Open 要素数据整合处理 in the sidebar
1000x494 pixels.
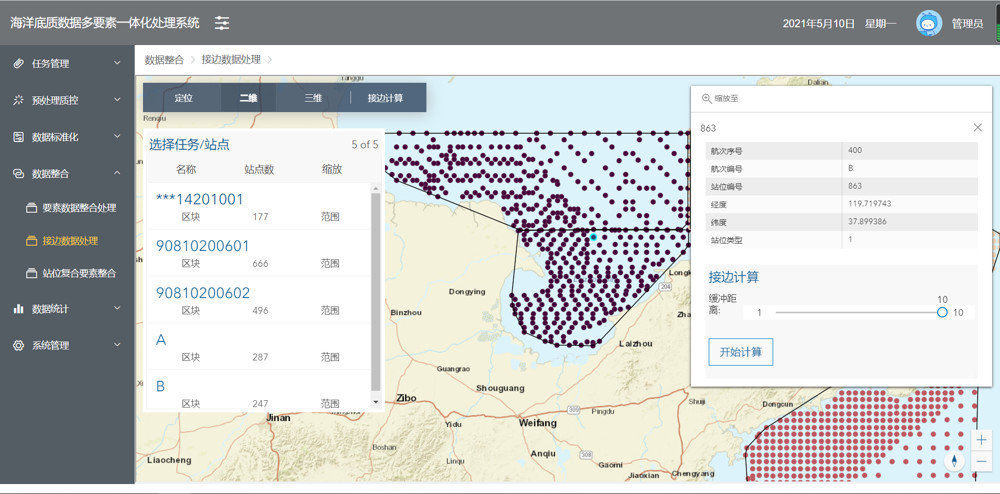(x=79, y=208)
